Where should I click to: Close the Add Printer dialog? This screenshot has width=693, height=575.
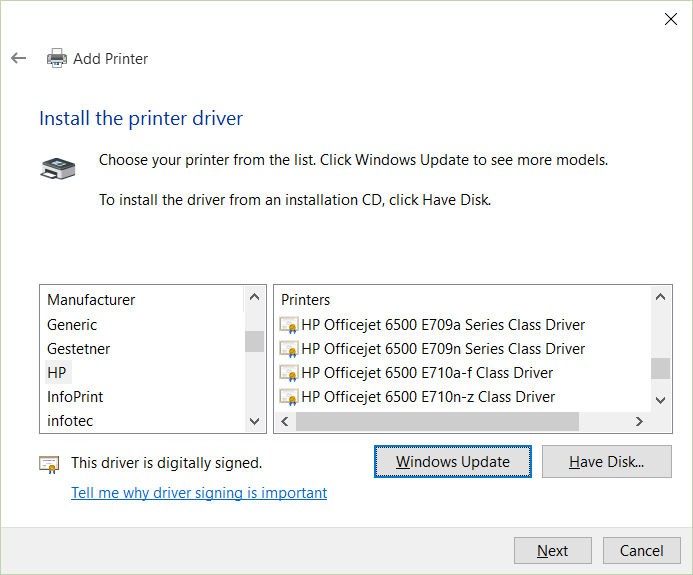(670, 19)
